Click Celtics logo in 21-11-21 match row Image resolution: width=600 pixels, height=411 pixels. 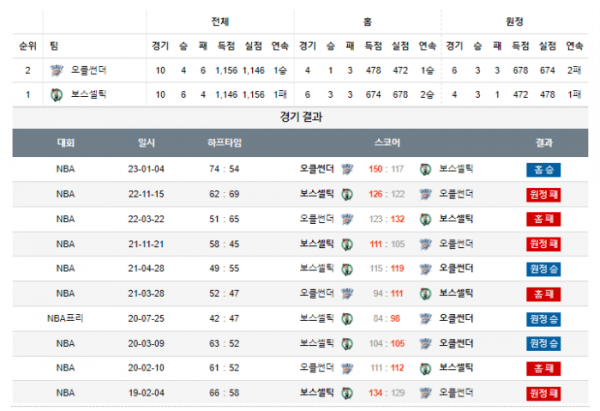347,244
